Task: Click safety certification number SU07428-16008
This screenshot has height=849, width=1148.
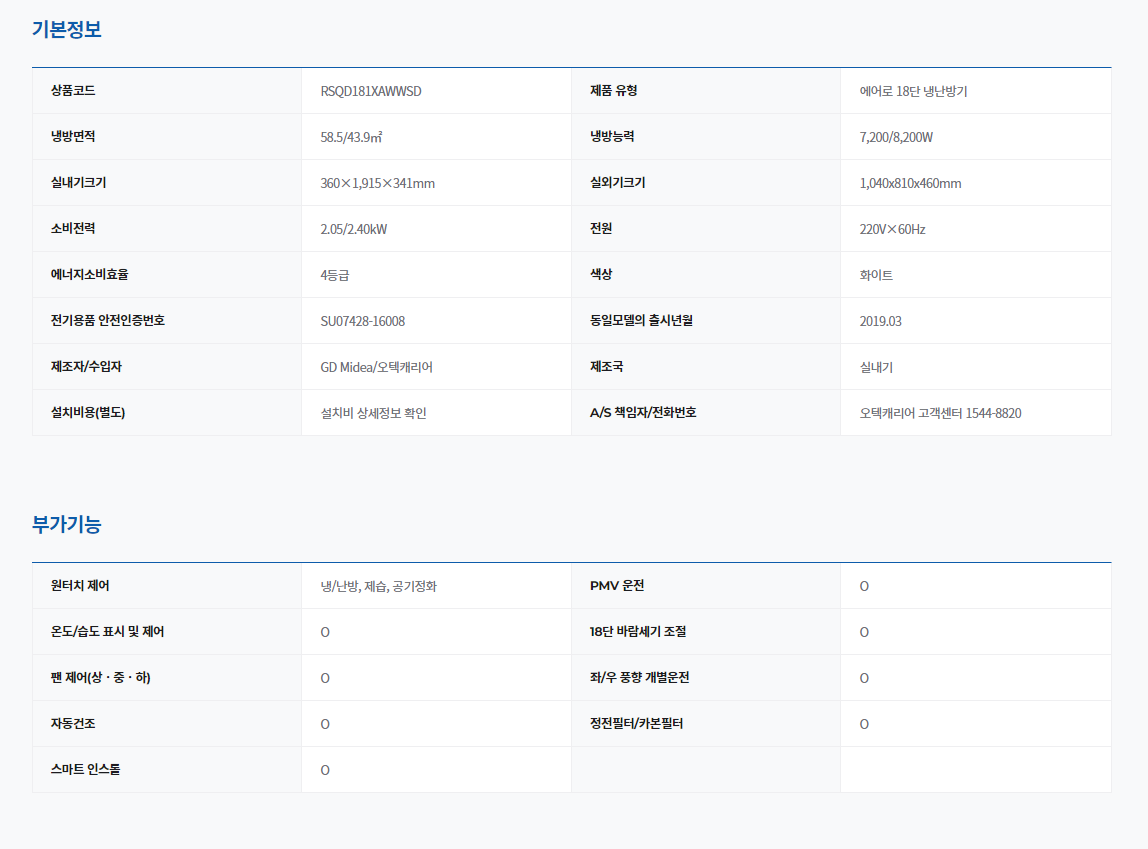Action: pyautogui.click(x=362, y=321)
